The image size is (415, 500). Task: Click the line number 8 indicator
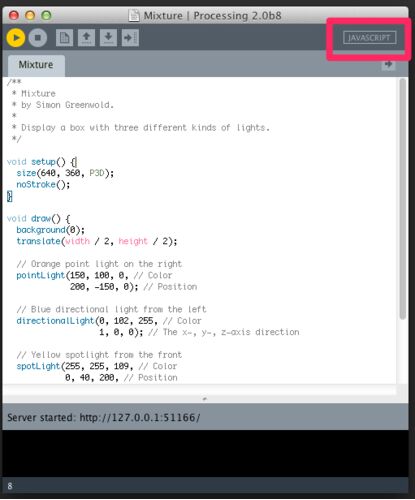click(10, 486)
